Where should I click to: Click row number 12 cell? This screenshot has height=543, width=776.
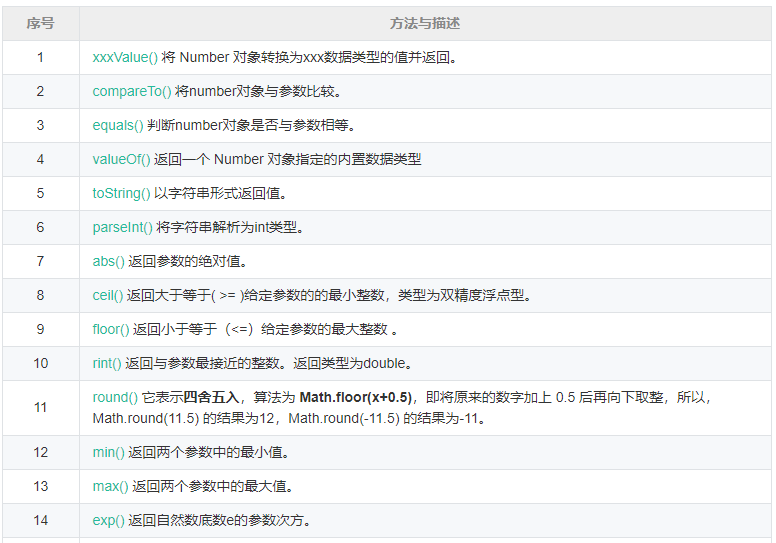41,452
